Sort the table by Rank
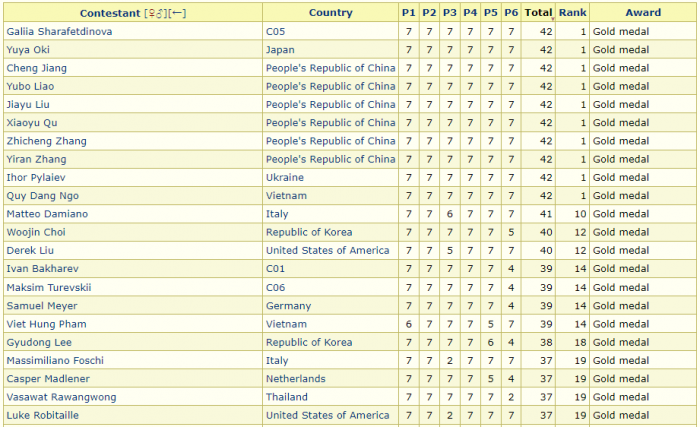Screen dimensions: 700x427 tap(573, 13)
